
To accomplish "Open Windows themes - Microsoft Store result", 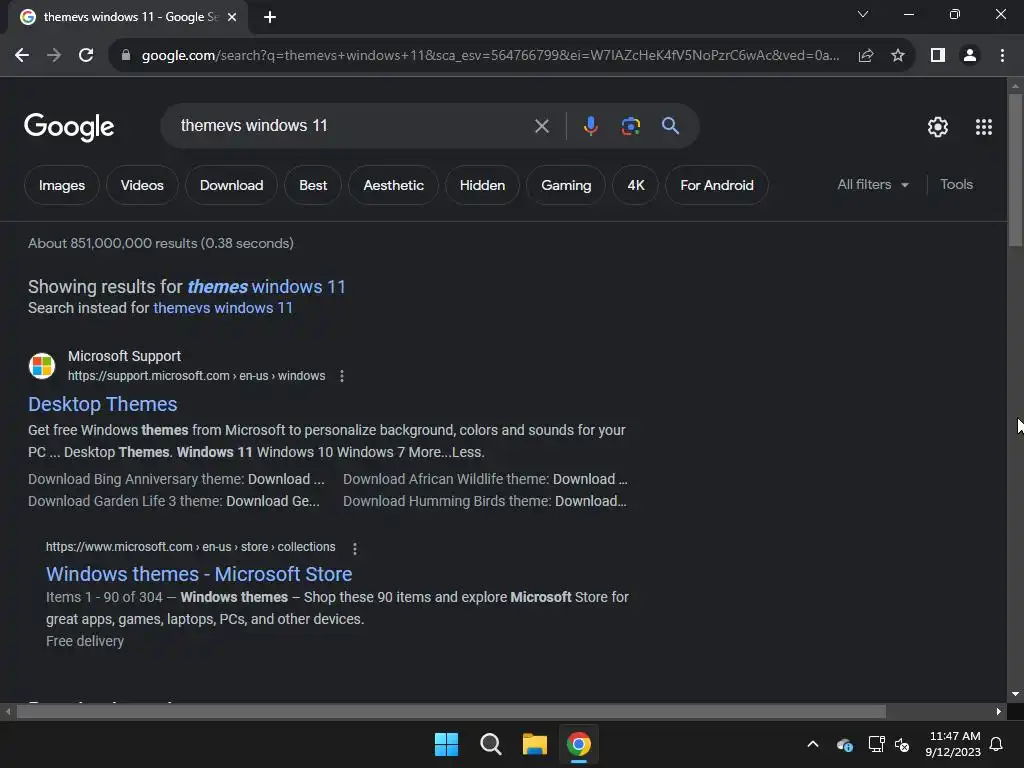I will (x=199, y=574).
